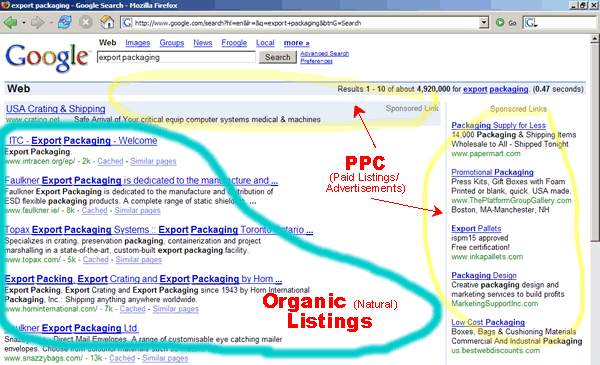Open the Froogle search tab
Viewport: 600px width, 365px height.
[234, 43]
